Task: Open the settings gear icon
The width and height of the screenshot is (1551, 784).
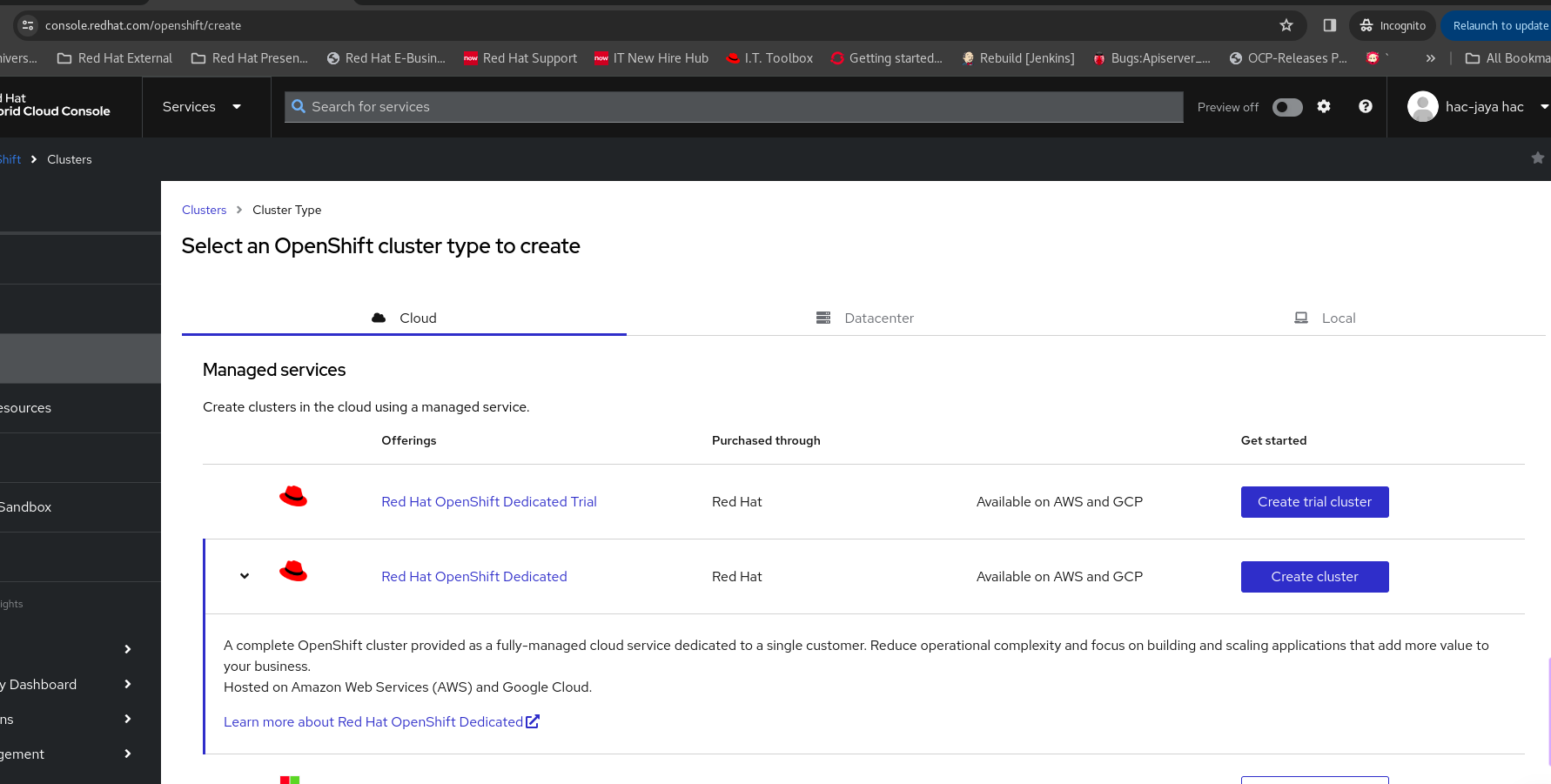Action: click(x=1324, y=106)
